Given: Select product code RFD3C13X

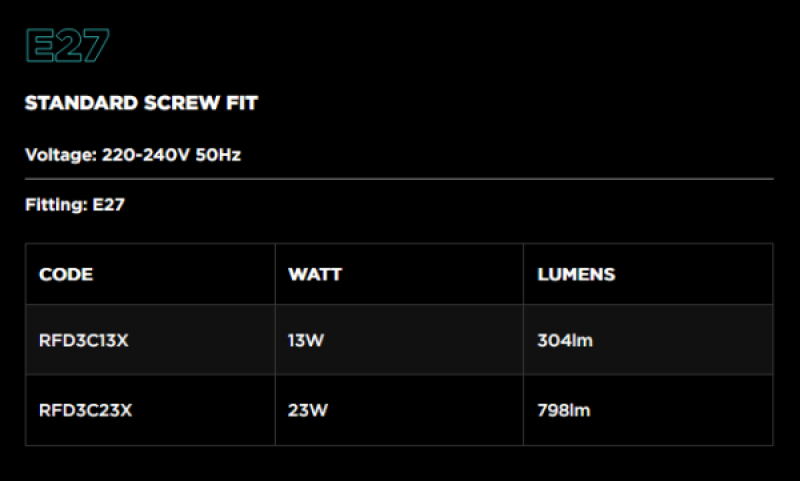Looking at the screenshot, I should pos(84,340).
